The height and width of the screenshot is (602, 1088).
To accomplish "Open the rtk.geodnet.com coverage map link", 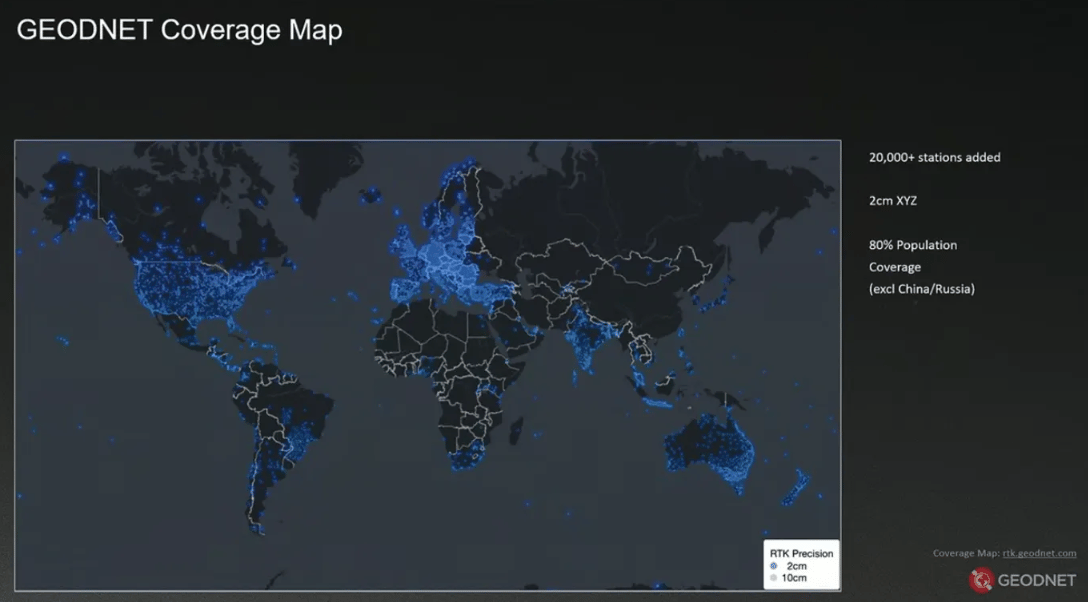I will 1039,553.
